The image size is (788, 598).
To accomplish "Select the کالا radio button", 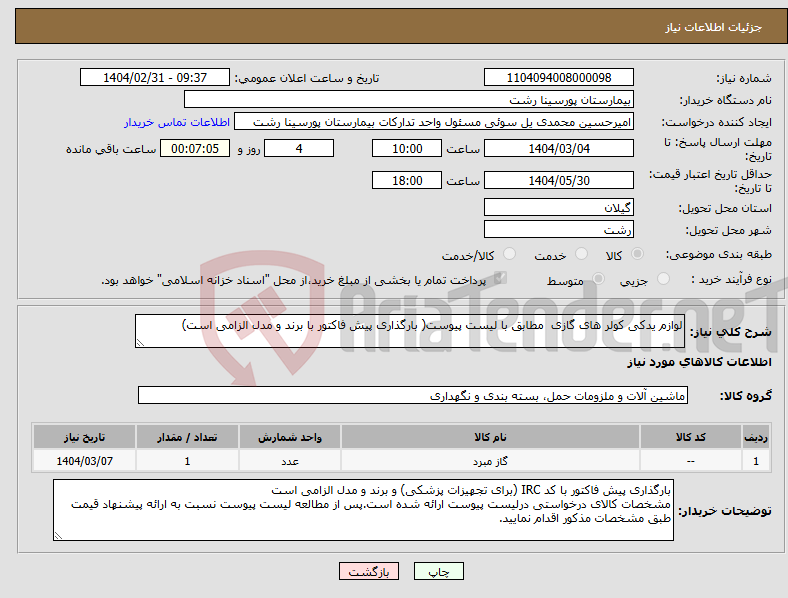I will point(637,254).
